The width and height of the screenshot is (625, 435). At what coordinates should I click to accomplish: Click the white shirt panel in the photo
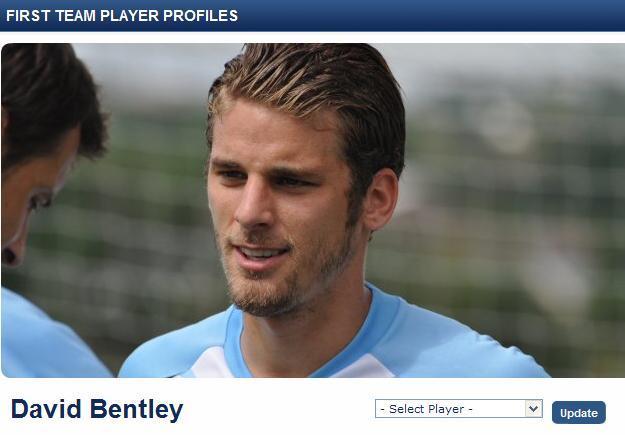pos(213,363)
